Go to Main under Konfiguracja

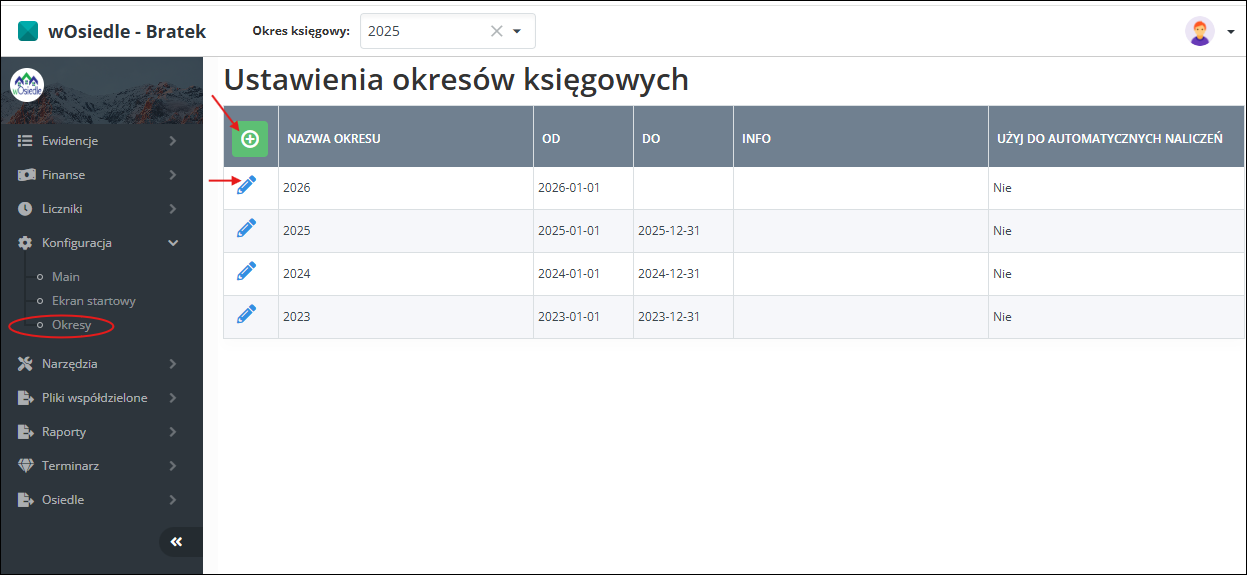coord(66,277)
